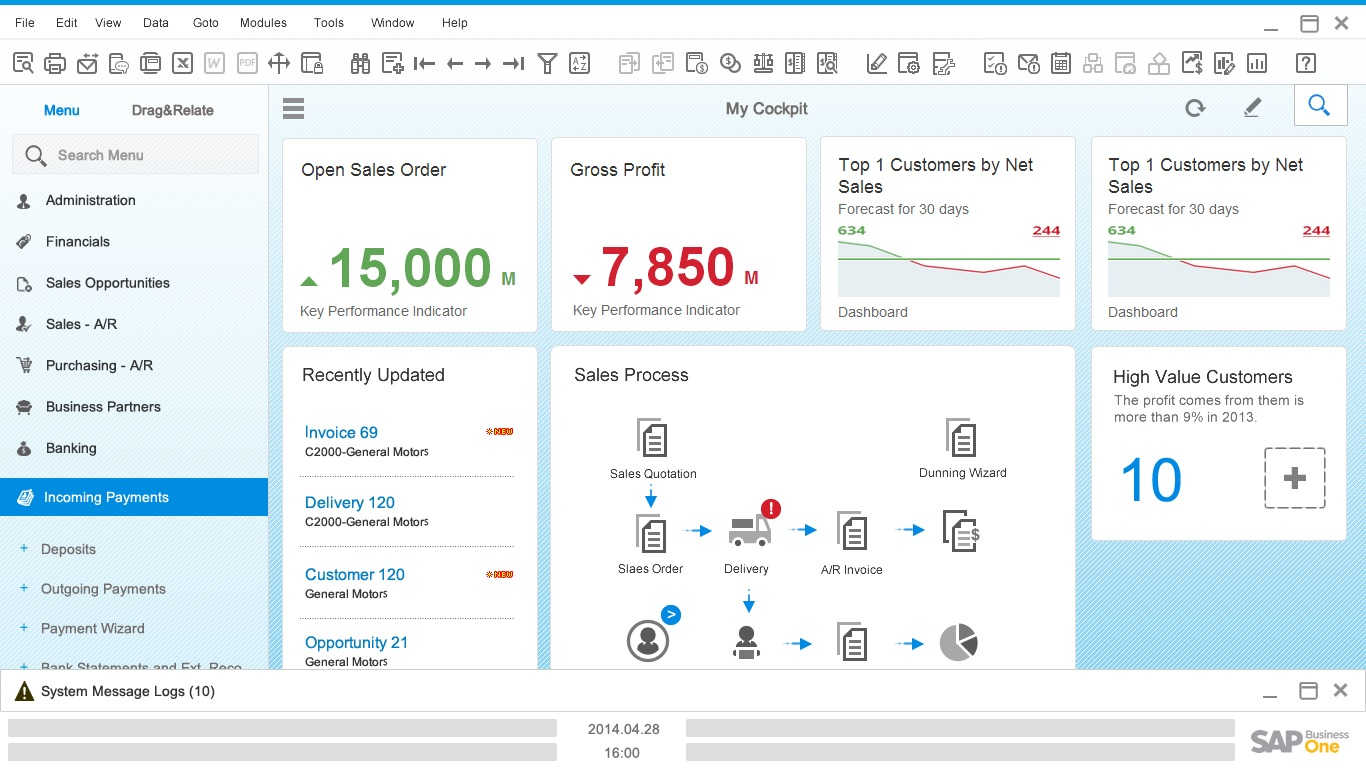This screenshot has width=1366, height=768.
Task: Open the Invoice 69 link
Action: point(341,432)
